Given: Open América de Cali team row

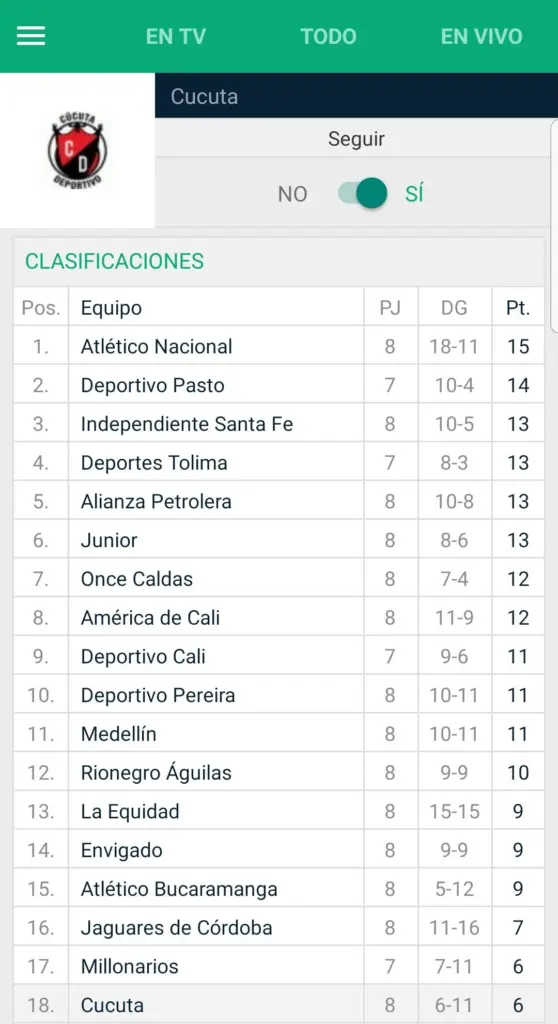Looking at the screenshot, I should pyautogui.click(x=279, y=617).
